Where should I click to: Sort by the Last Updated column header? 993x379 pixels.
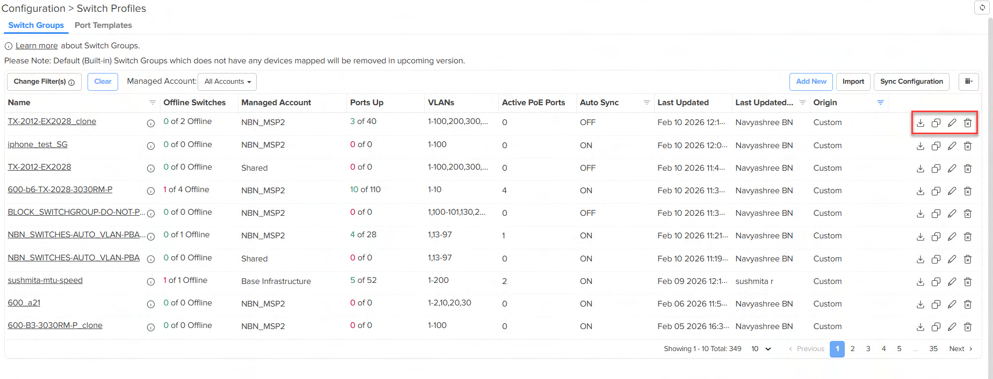[x=683, y=103]
